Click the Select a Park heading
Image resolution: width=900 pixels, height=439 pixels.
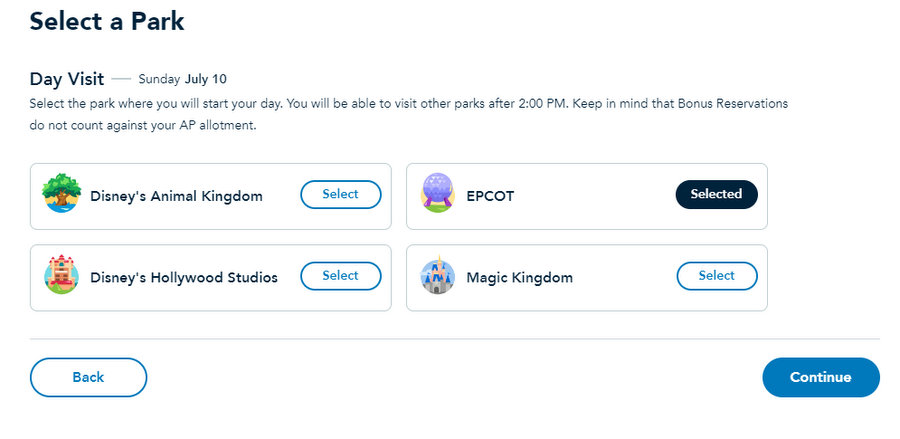[x=107, y=20]
